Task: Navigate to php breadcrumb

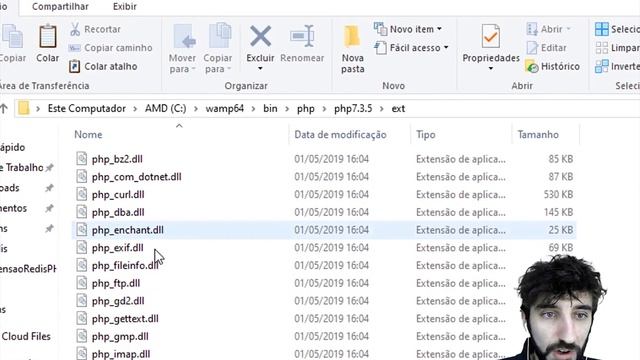Action: tap(306, 109)
